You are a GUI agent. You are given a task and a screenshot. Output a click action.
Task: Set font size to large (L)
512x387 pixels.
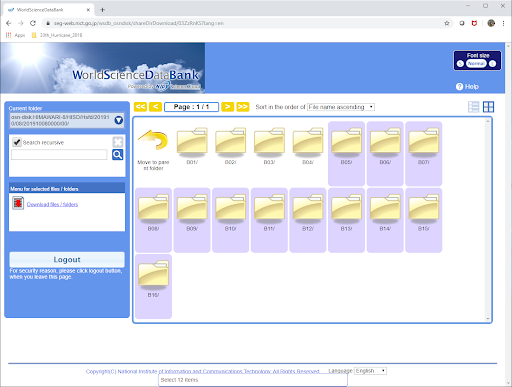pos(492,64)
